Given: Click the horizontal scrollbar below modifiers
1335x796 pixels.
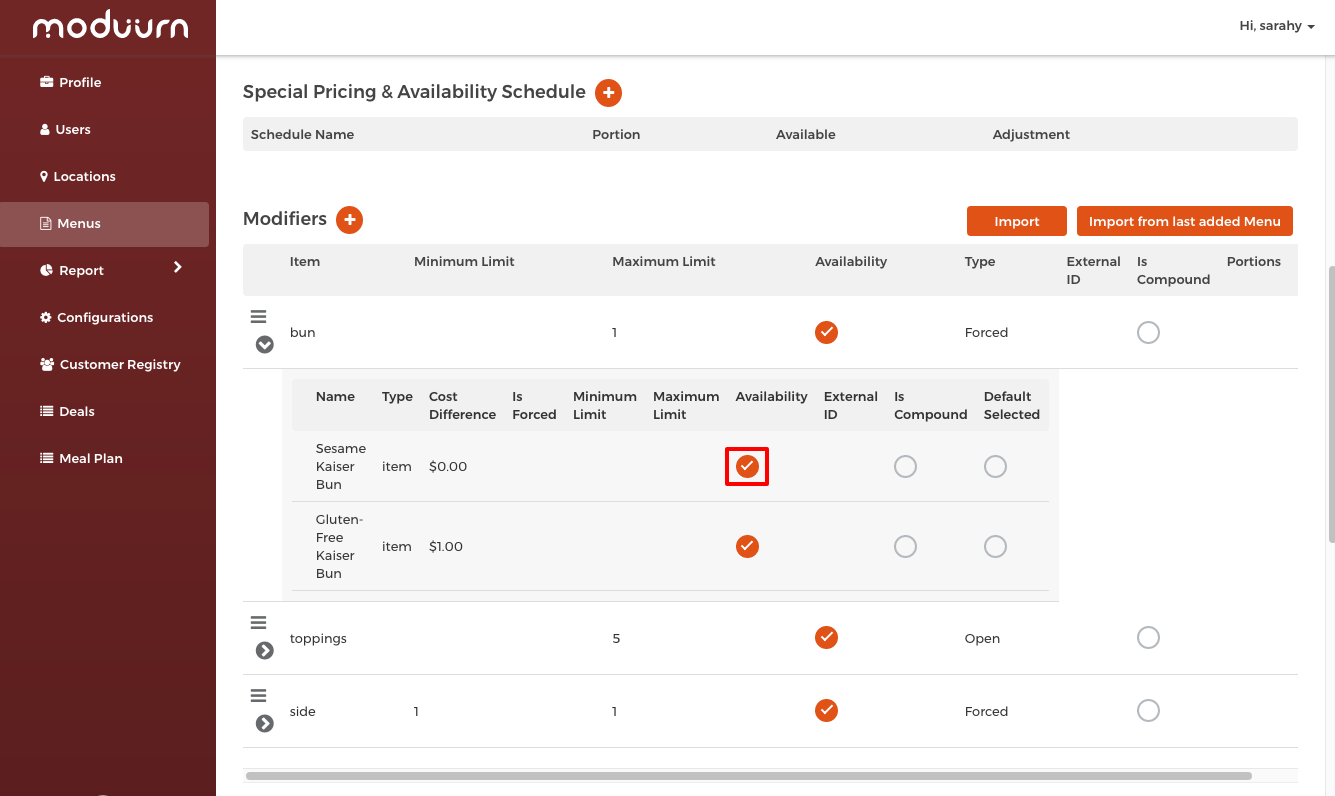Looking at the screenshot, I should [748, 776].
